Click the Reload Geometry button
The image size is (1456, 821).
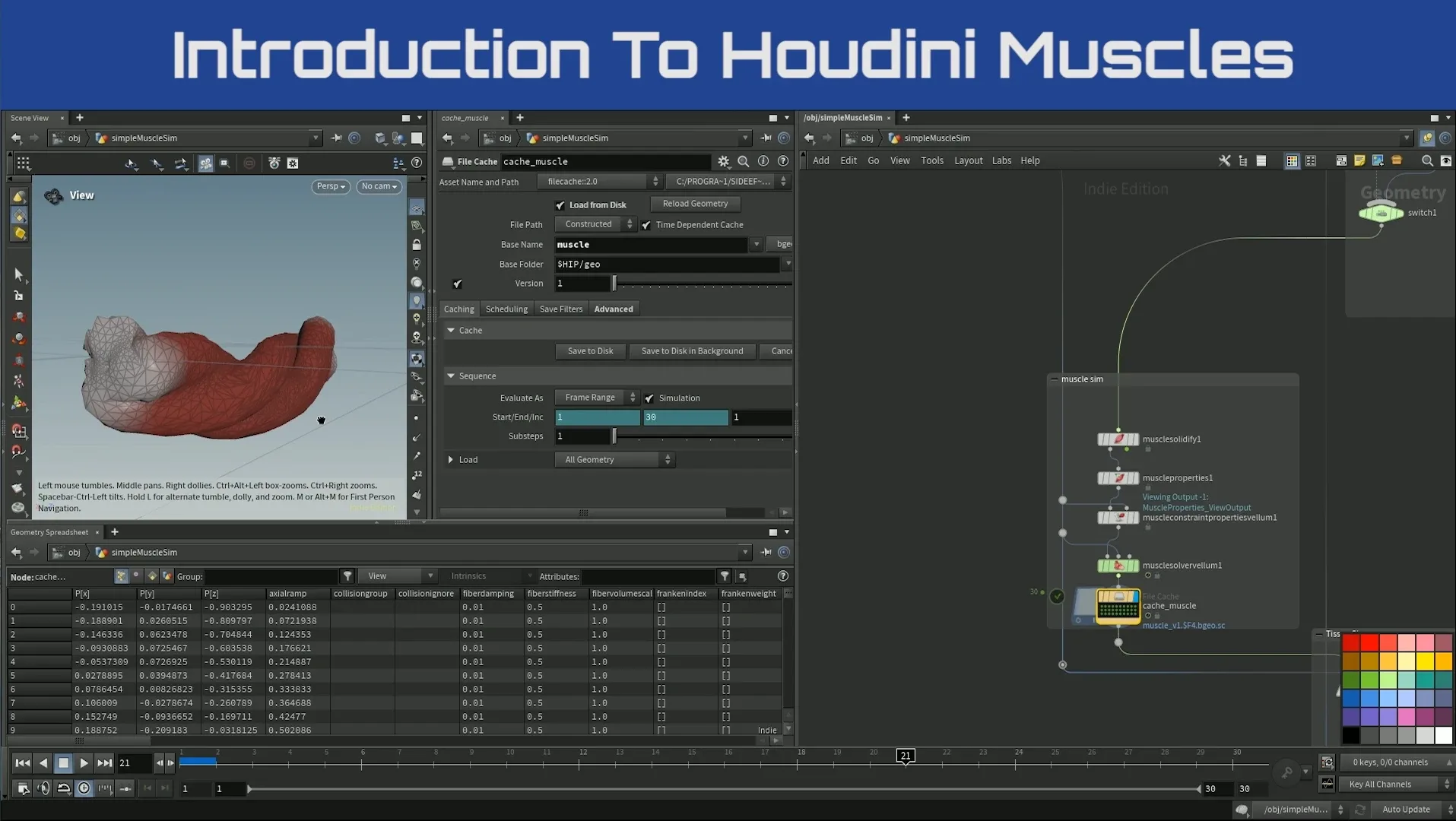click(x=694, y=204)
